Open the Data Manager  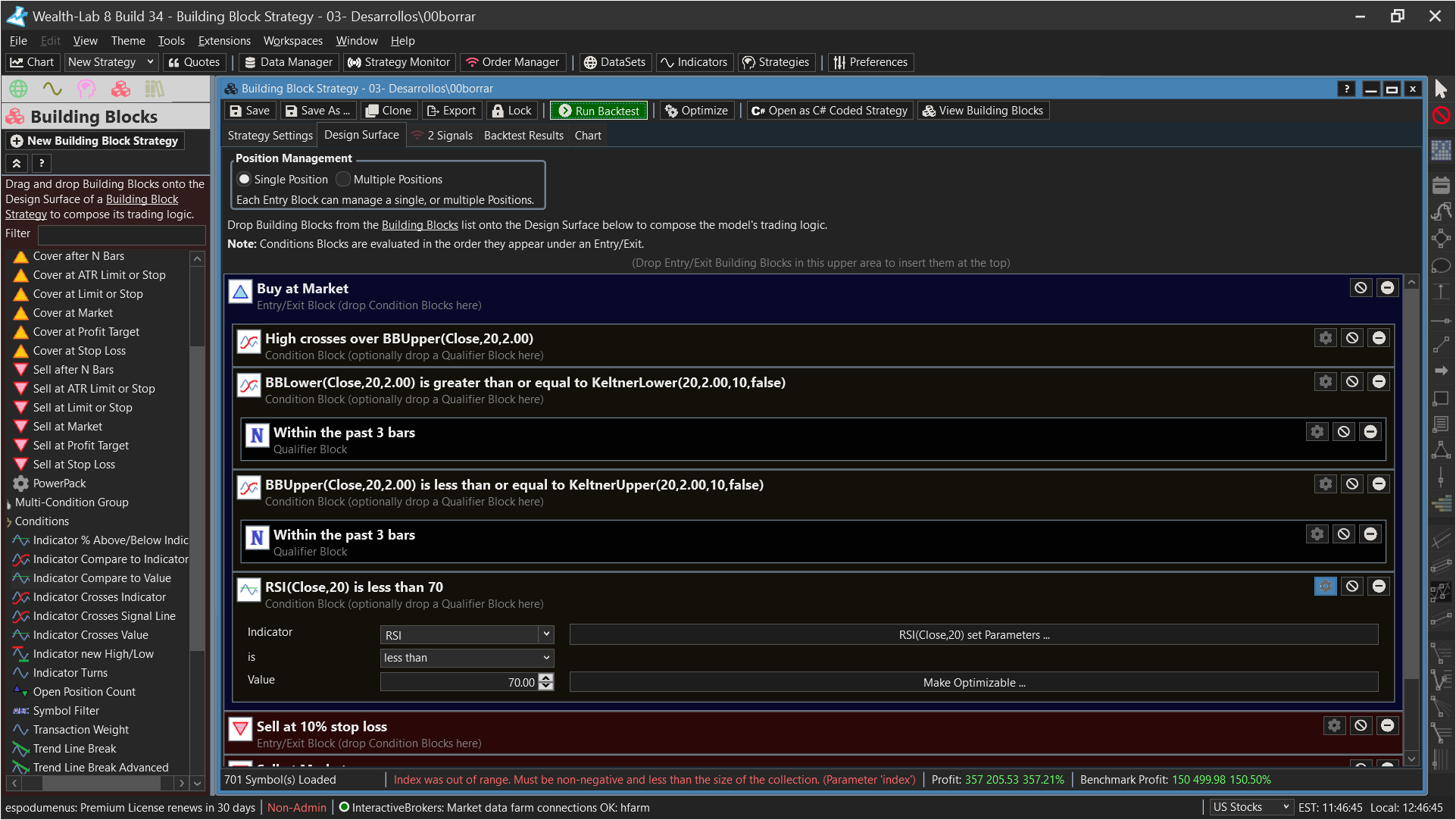289,62
